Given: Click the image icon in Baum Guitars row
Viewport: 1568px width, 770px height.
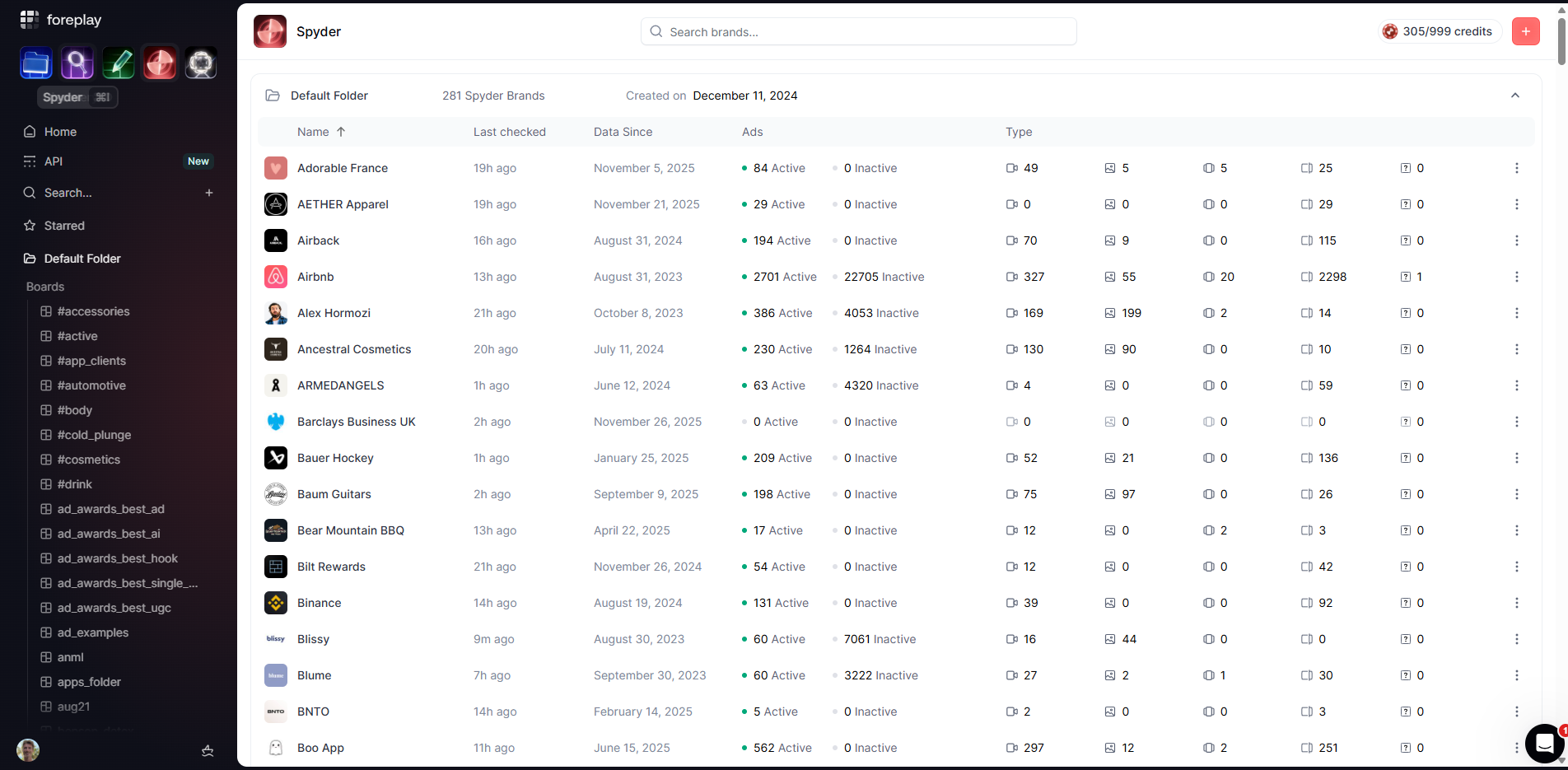Looking at the screenshot, I should point(1110,494).
